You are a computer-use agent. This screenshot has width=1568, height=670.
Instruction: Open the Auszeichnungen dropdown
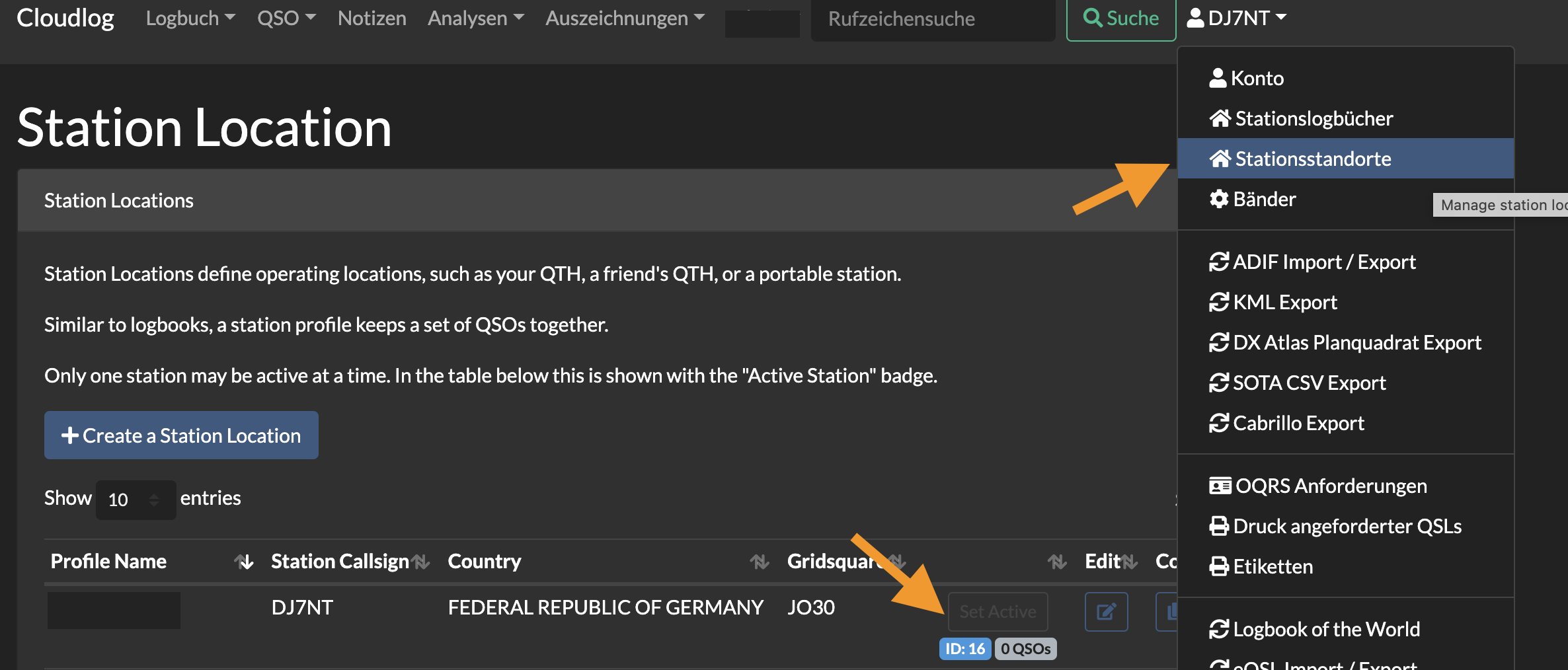[625, 18]
